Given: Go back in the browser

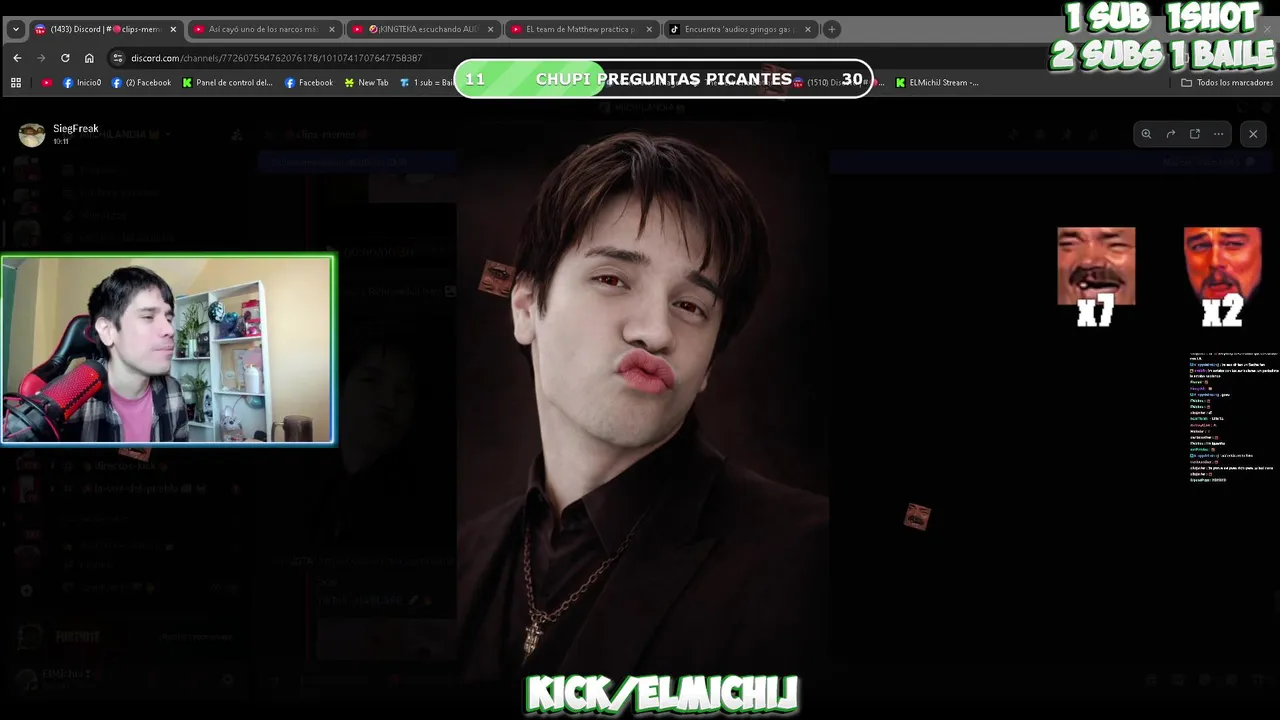Looking at the screenshot, I should [x=17, y=58].
